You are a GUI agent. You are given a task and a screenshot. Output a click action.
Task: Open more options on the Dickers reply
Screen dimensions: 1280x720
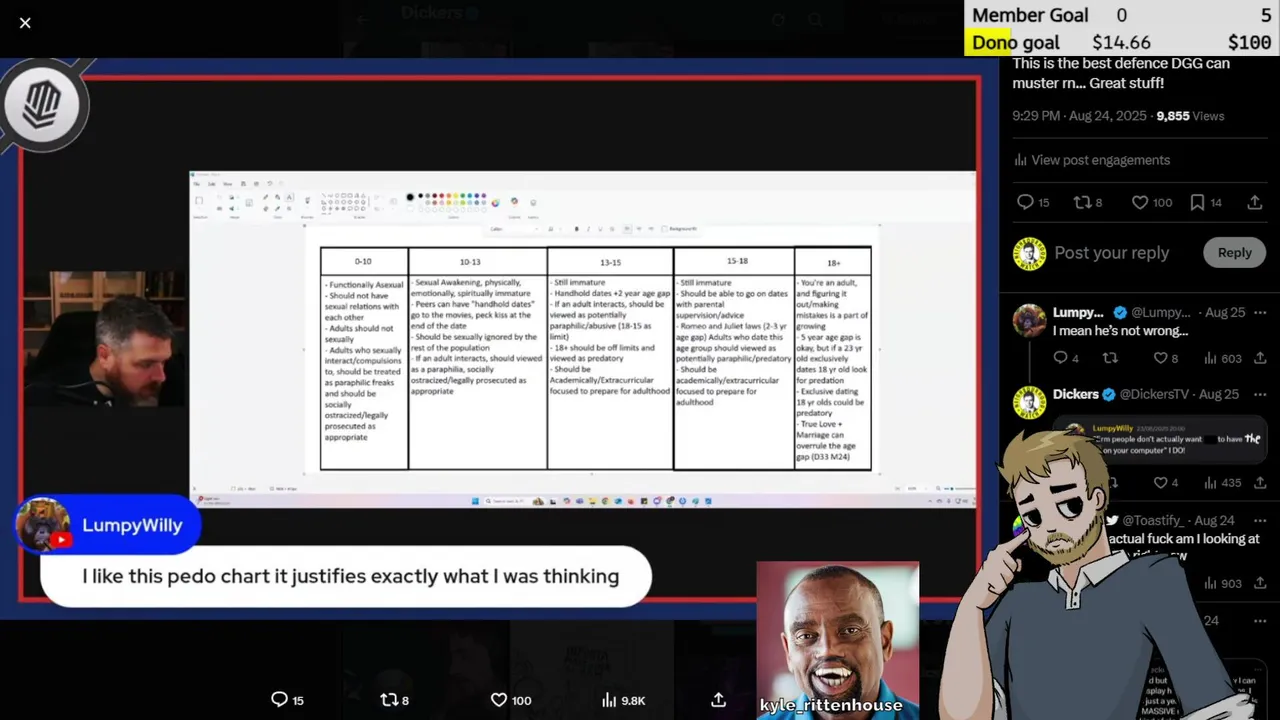(1260, 394)
